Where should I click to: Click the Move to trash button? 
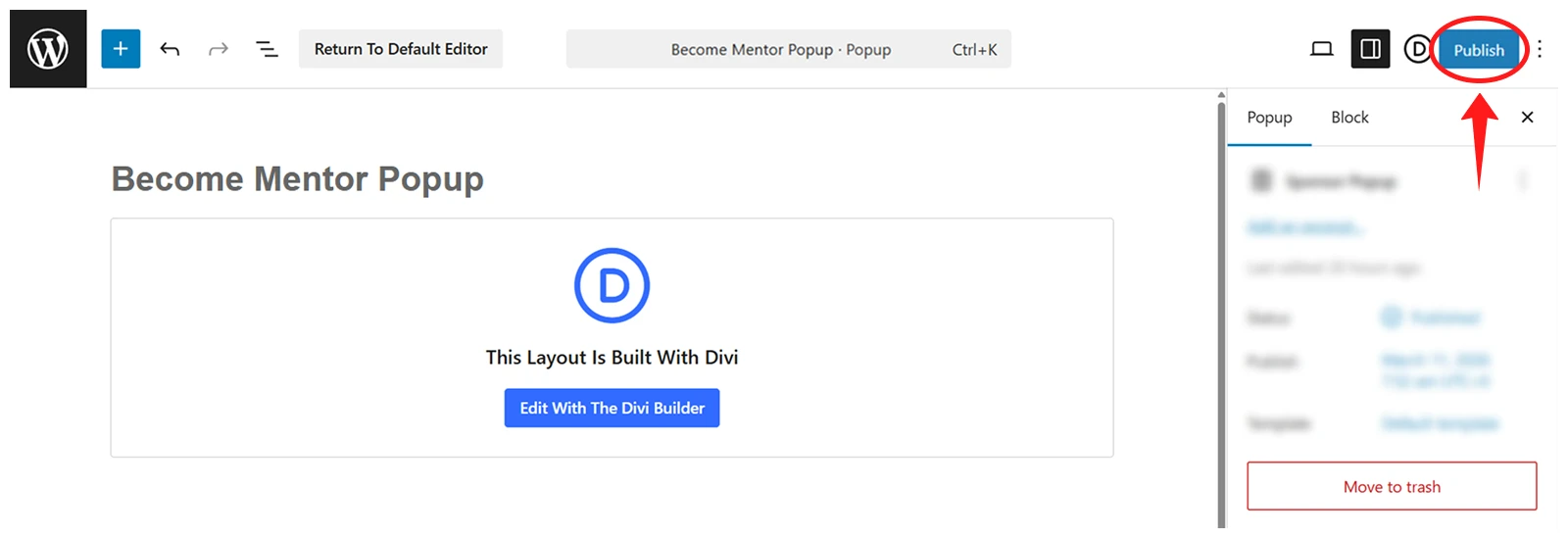tap(1391, 487)
